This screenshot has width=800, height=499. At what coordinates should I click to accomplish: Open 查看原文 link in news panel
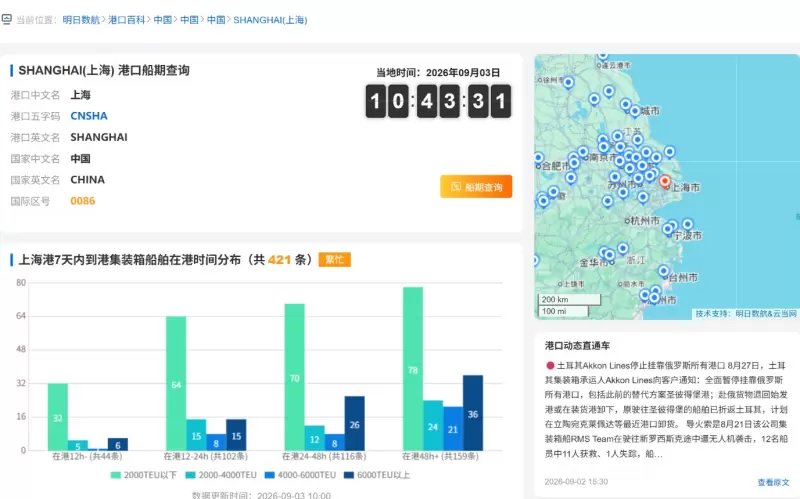pyautogui.click(x=773, y=482)
